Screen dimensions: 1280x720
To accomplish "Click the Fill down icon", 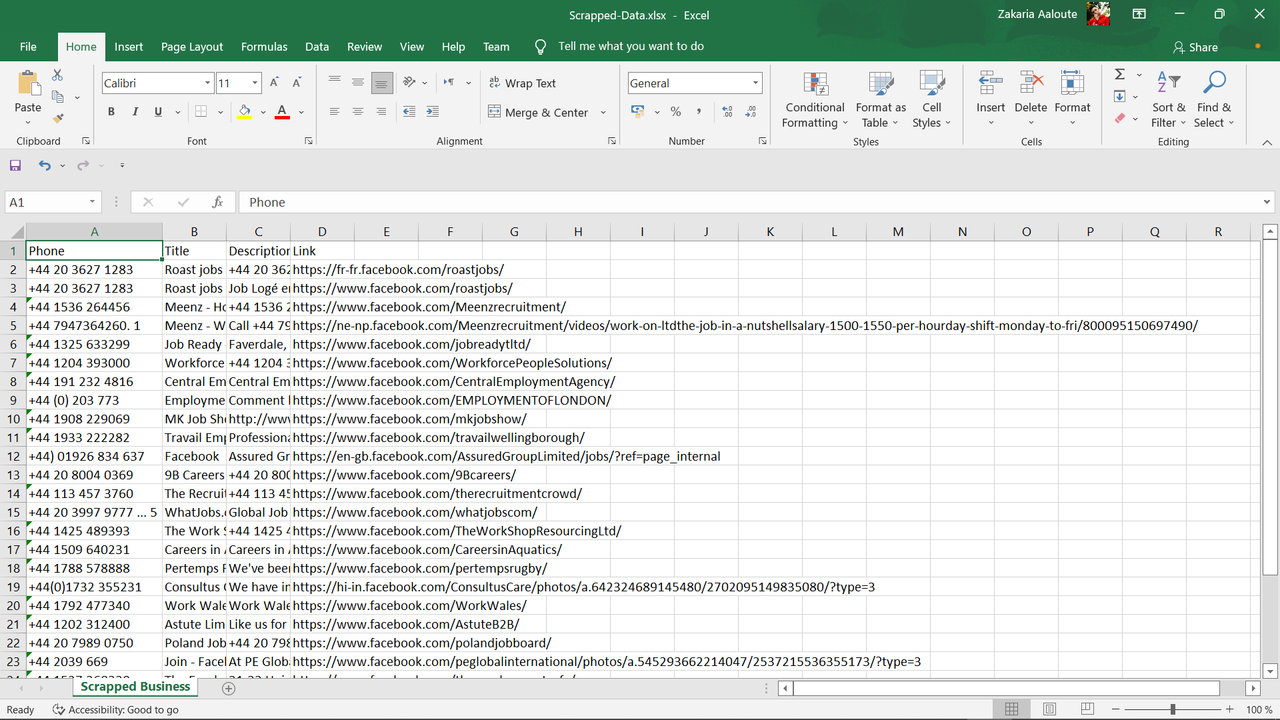I will point(1120,97).
